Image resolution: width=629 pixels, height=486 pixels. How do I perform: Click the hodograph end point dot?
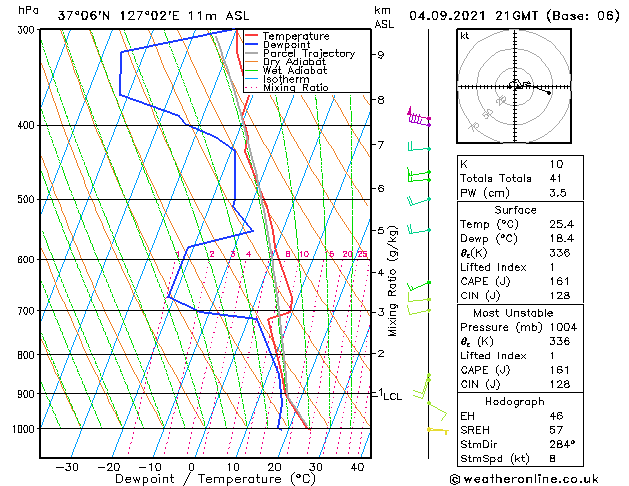pos(549,93)
